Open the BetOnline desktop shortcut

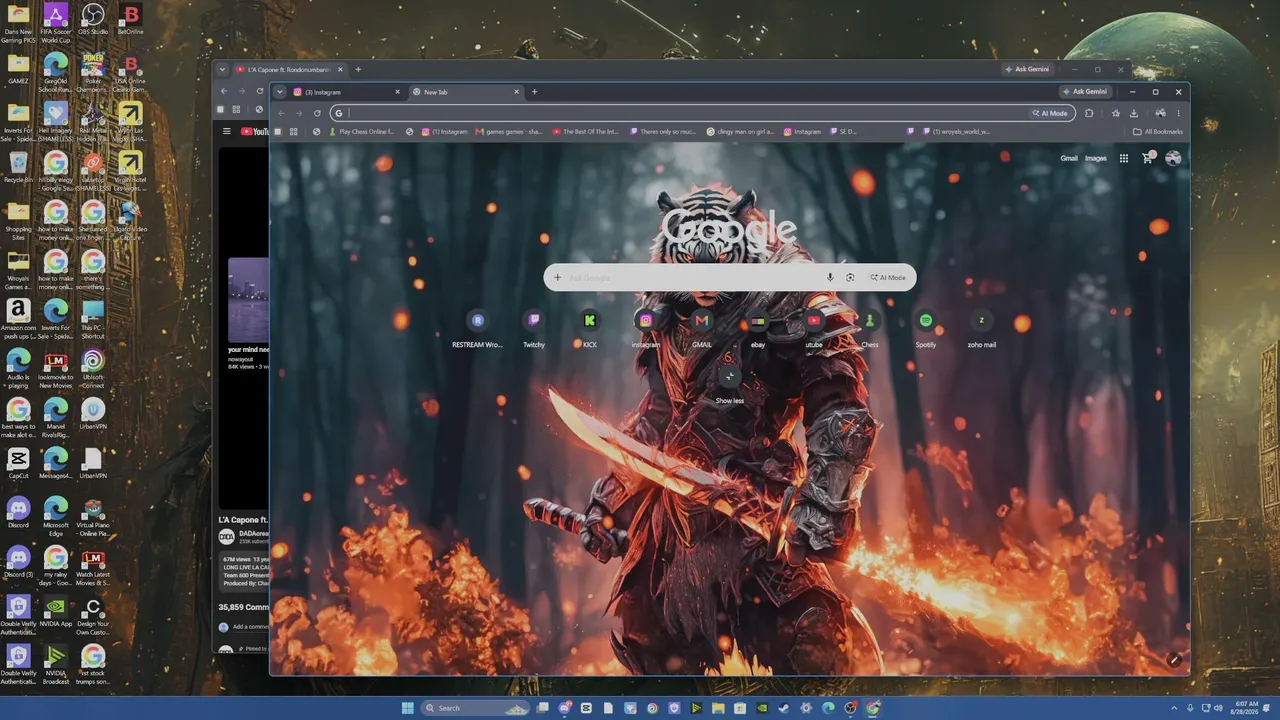[x=130, y=20]
